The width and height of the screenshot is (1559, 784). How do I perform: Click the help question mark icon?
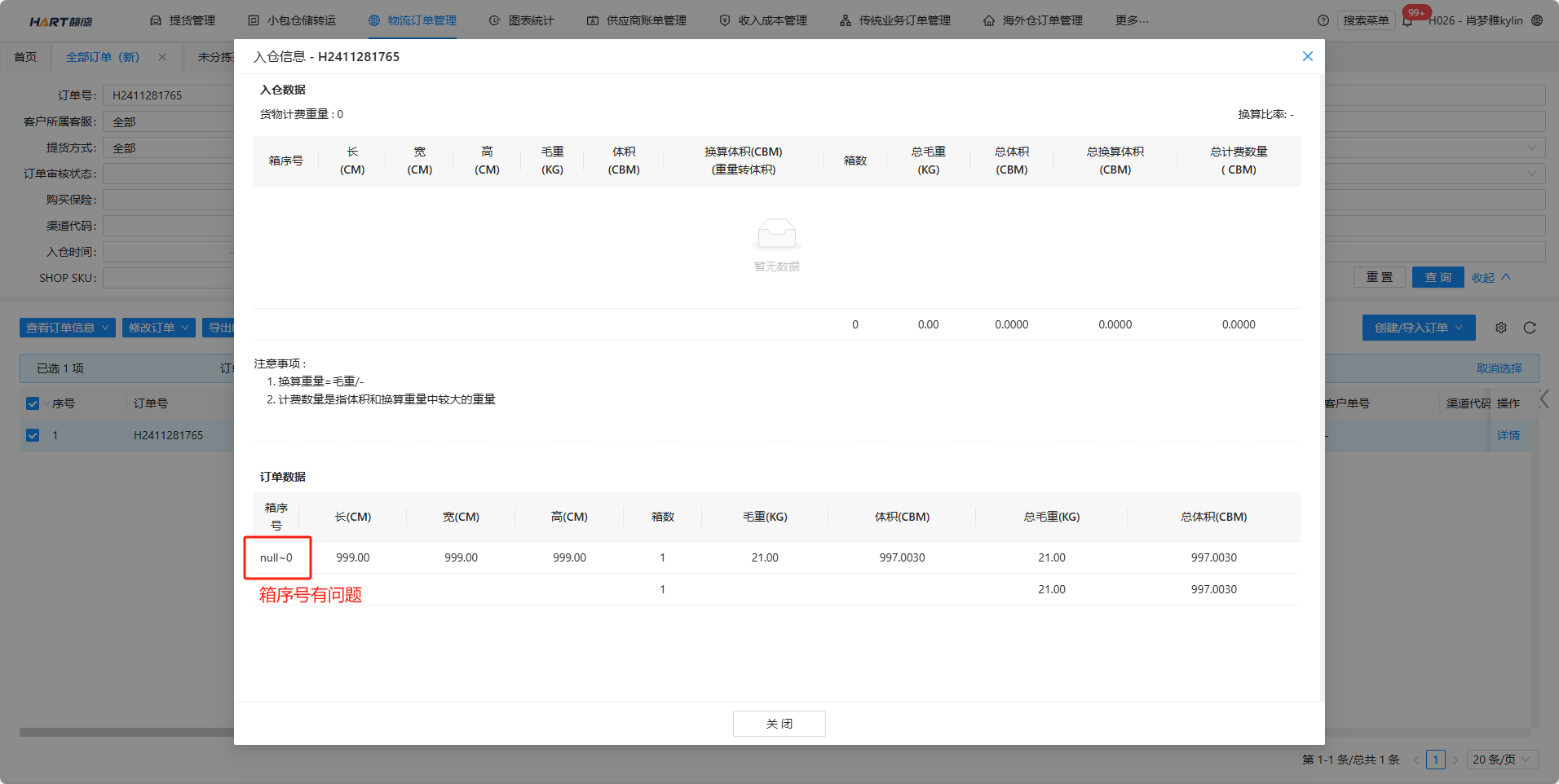click(x=1323, y=20)
